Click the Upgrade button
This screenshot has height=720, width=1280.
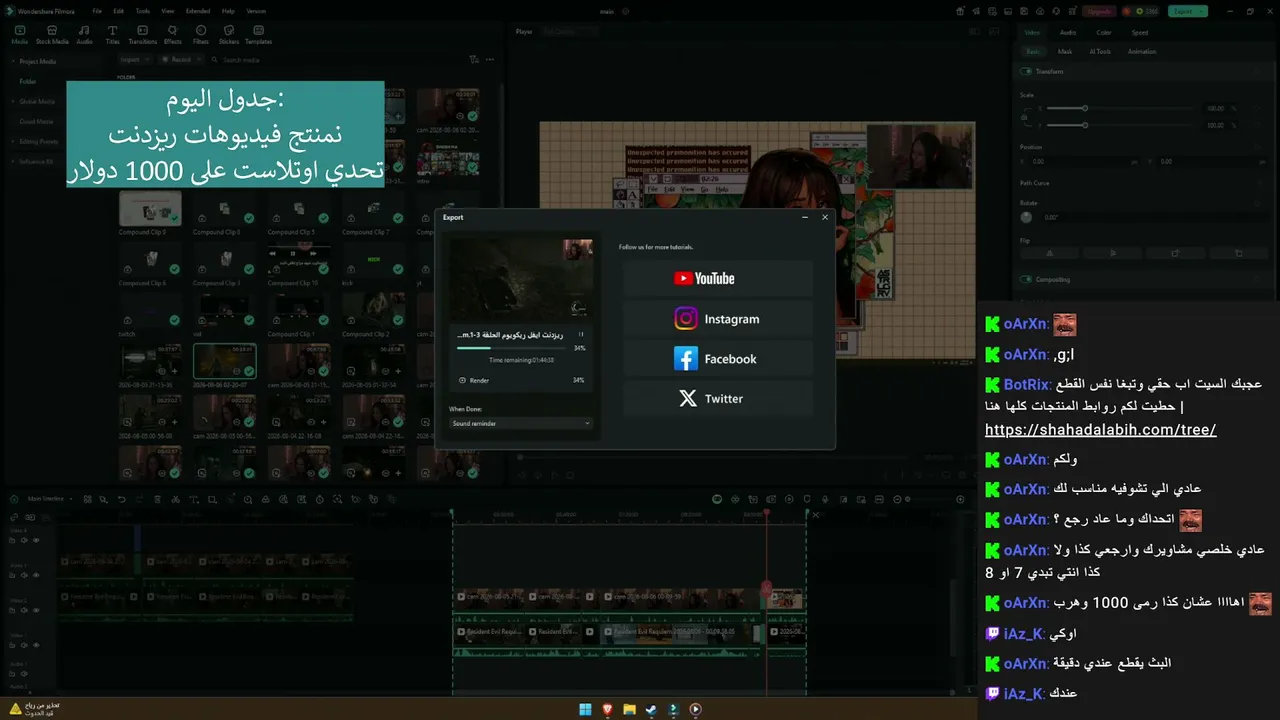point(1099,11)
